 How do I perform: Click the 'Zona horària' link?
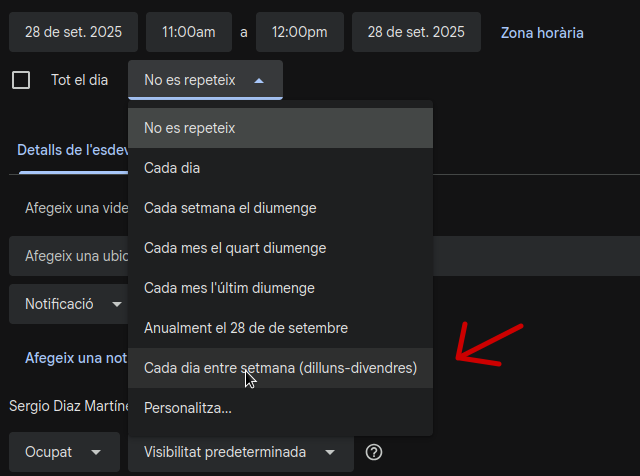coord(542,33)
